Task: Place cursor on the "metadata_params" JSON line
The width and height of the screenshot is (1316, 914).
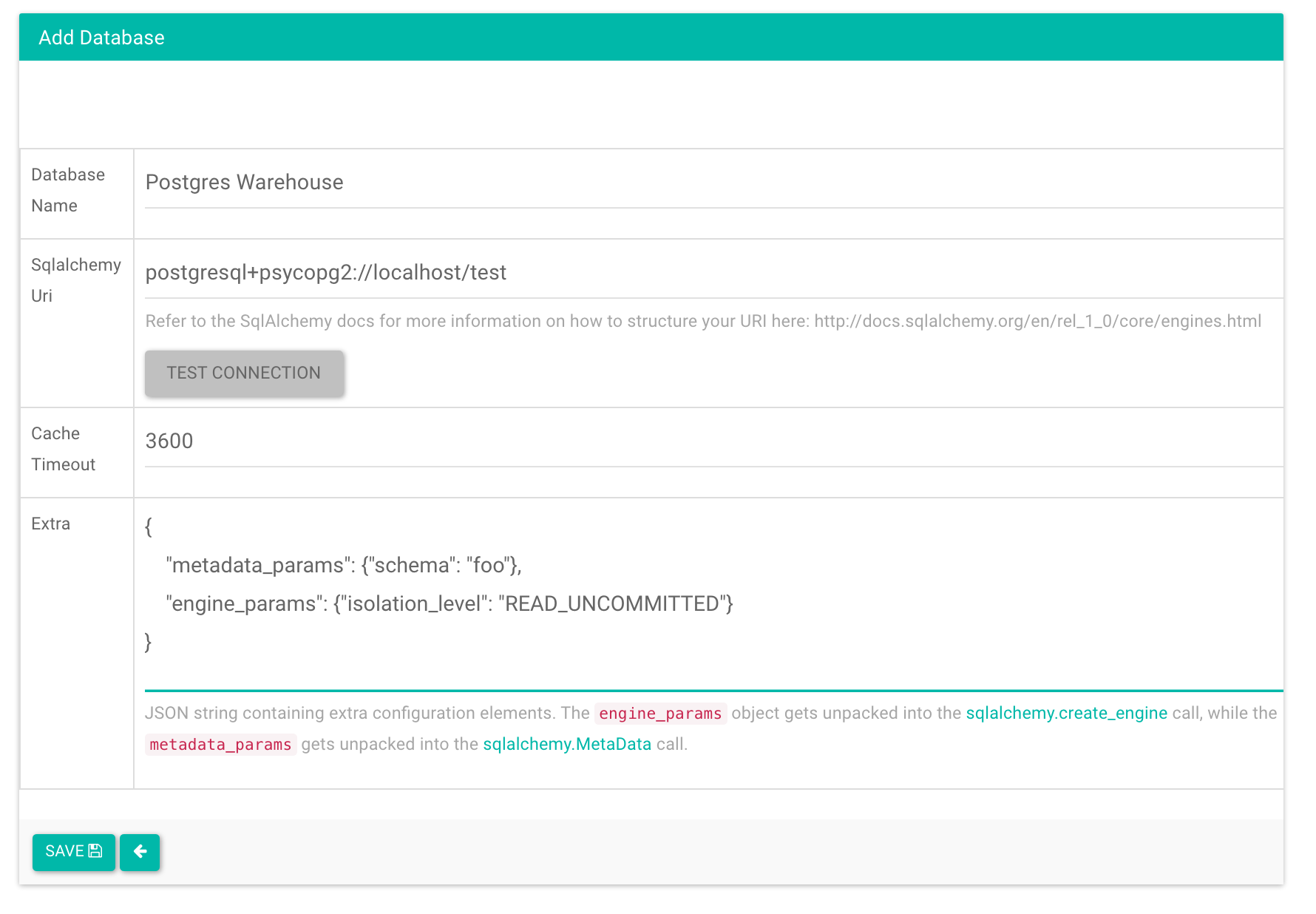Action: [x=345, y=566]
